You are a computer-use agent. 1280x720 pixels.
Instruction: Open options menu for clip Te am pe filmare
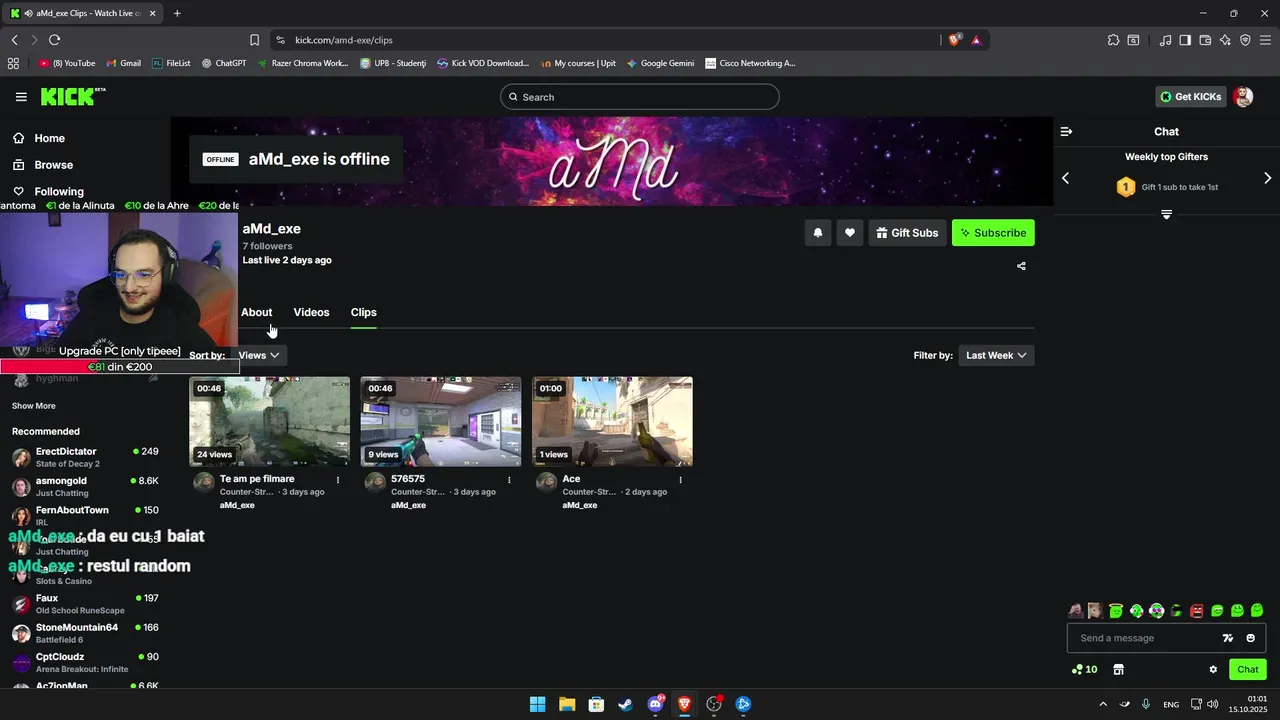[338, 480]
